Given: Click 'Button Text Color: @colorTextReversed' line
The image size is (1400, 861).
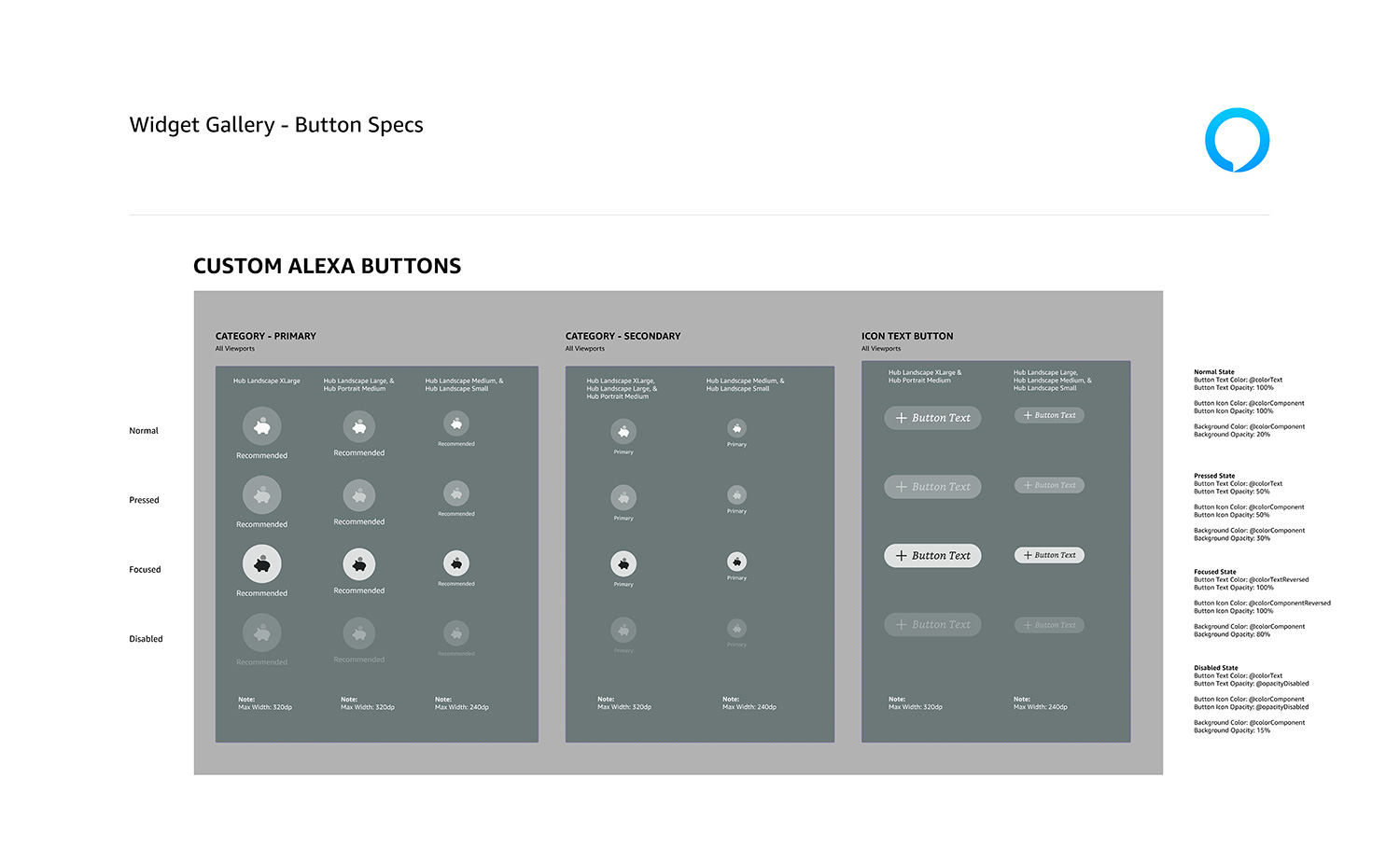Looking at the screenshot, I should tap(1252, 580).
